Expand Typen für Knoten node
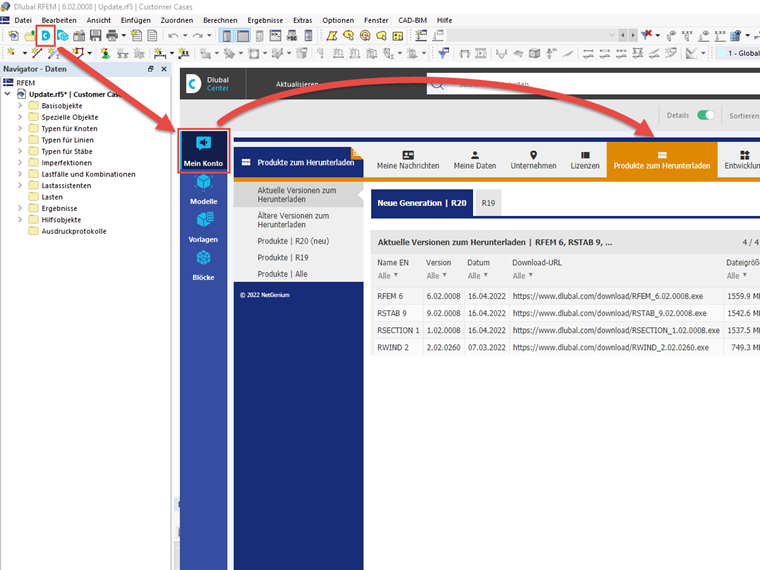The height and width of the screenshot is (570, 760). (x=20, y=128)
